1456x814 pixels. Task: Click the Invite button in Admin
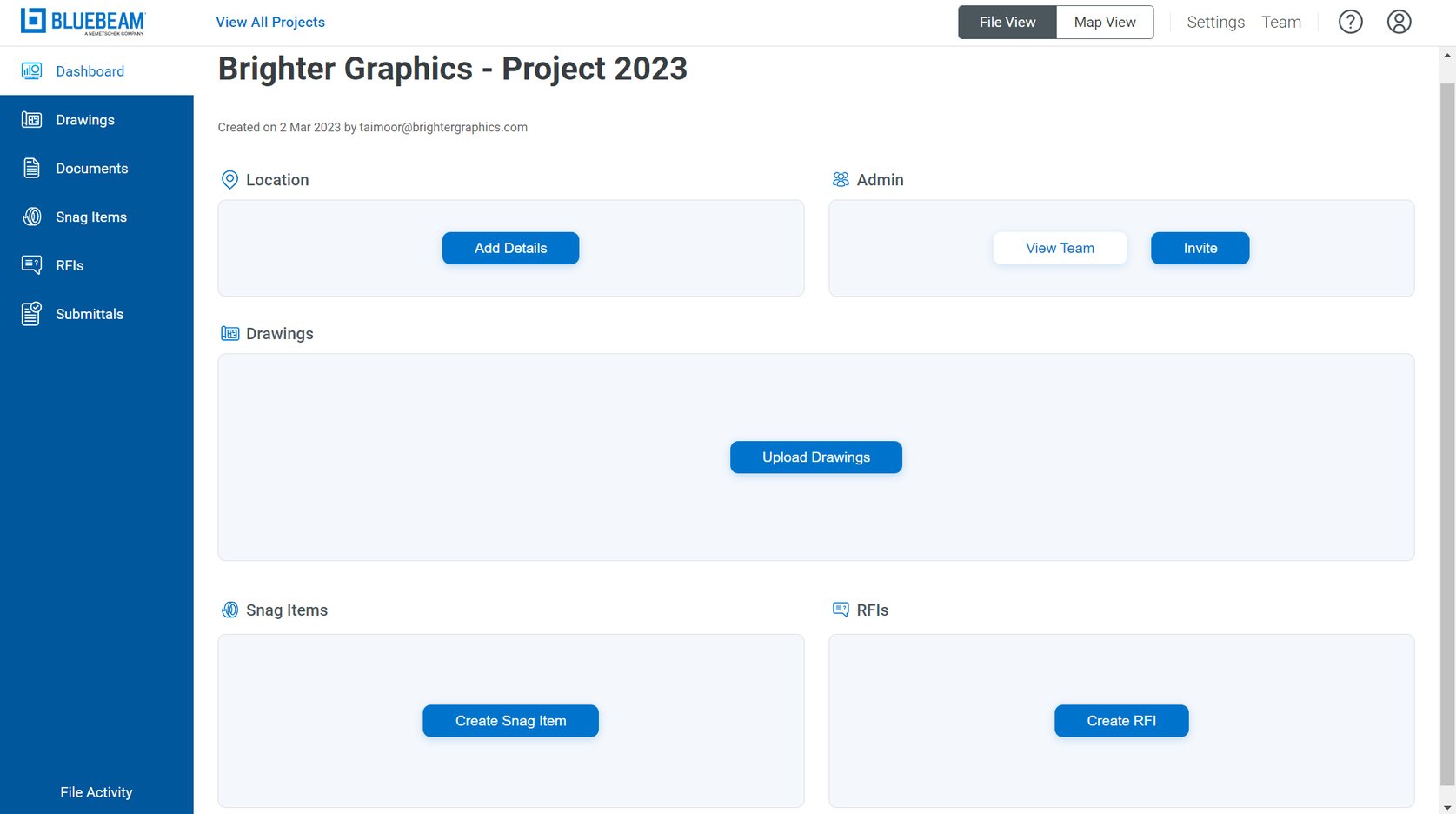[1200, 248]
